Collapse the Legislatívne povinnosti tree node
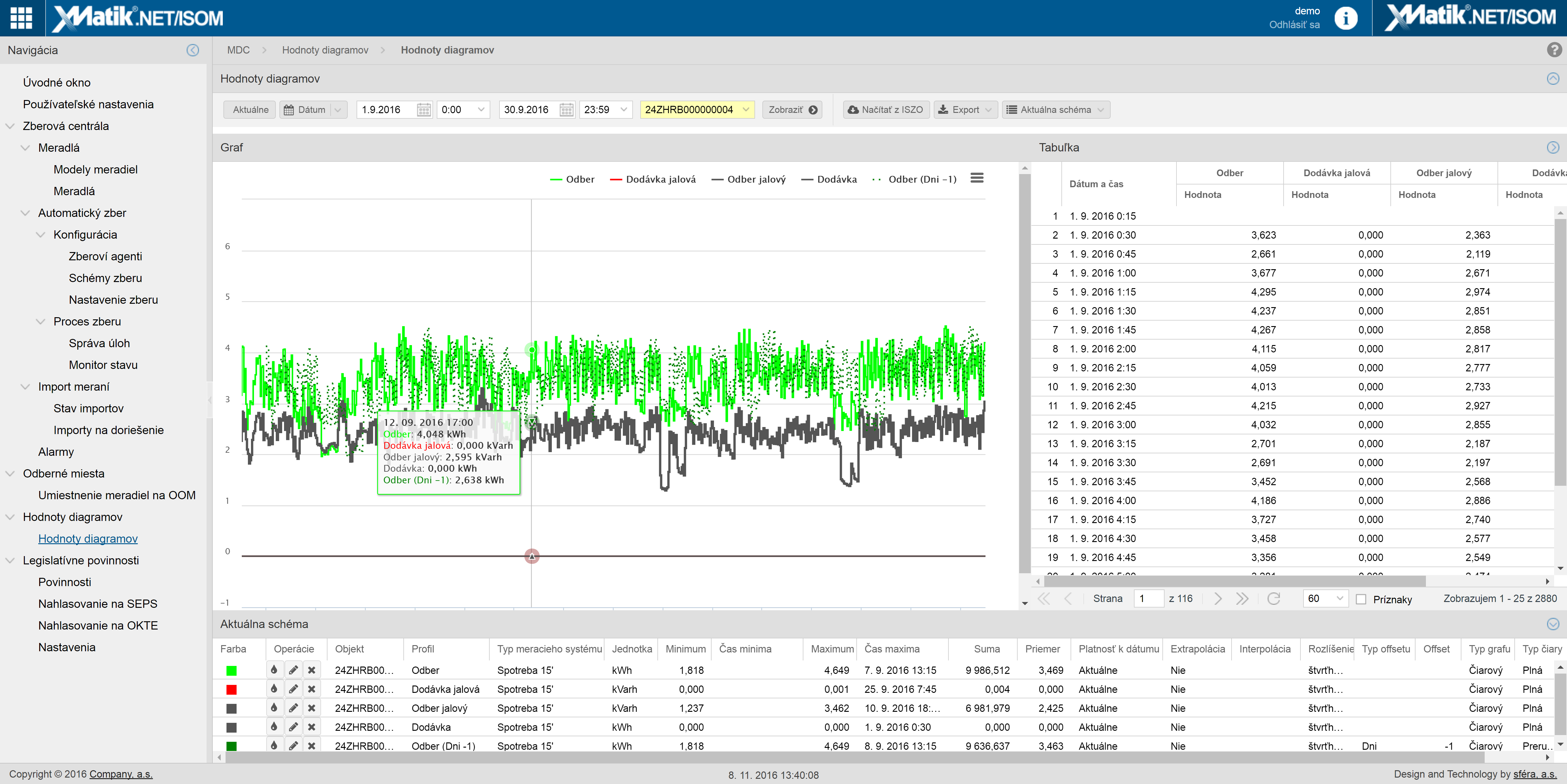Image resolution: width=1567 pixels, height=784 pixels. [x=10, y=560]
